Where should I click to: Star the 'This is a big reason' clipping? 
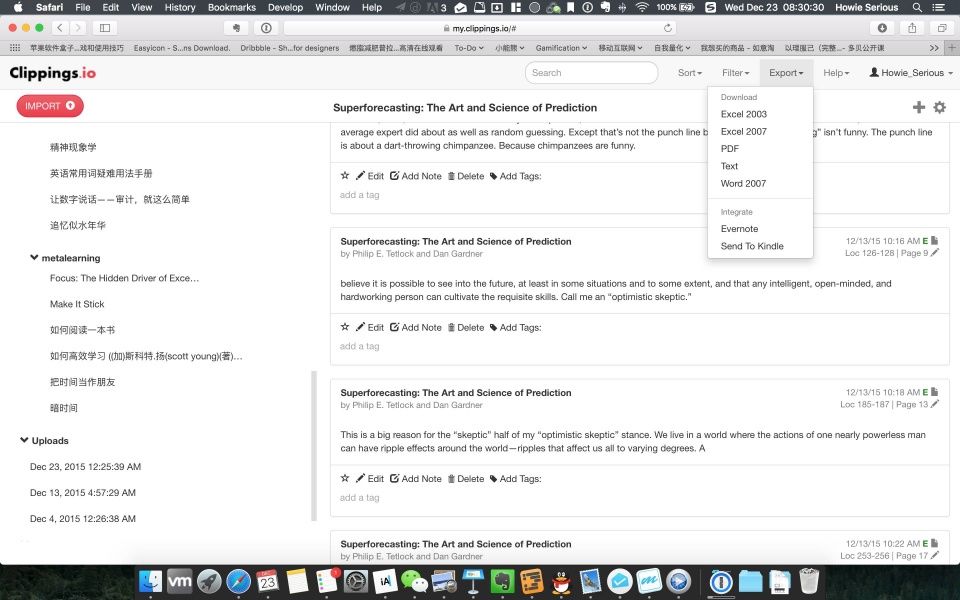click(345, 478)
